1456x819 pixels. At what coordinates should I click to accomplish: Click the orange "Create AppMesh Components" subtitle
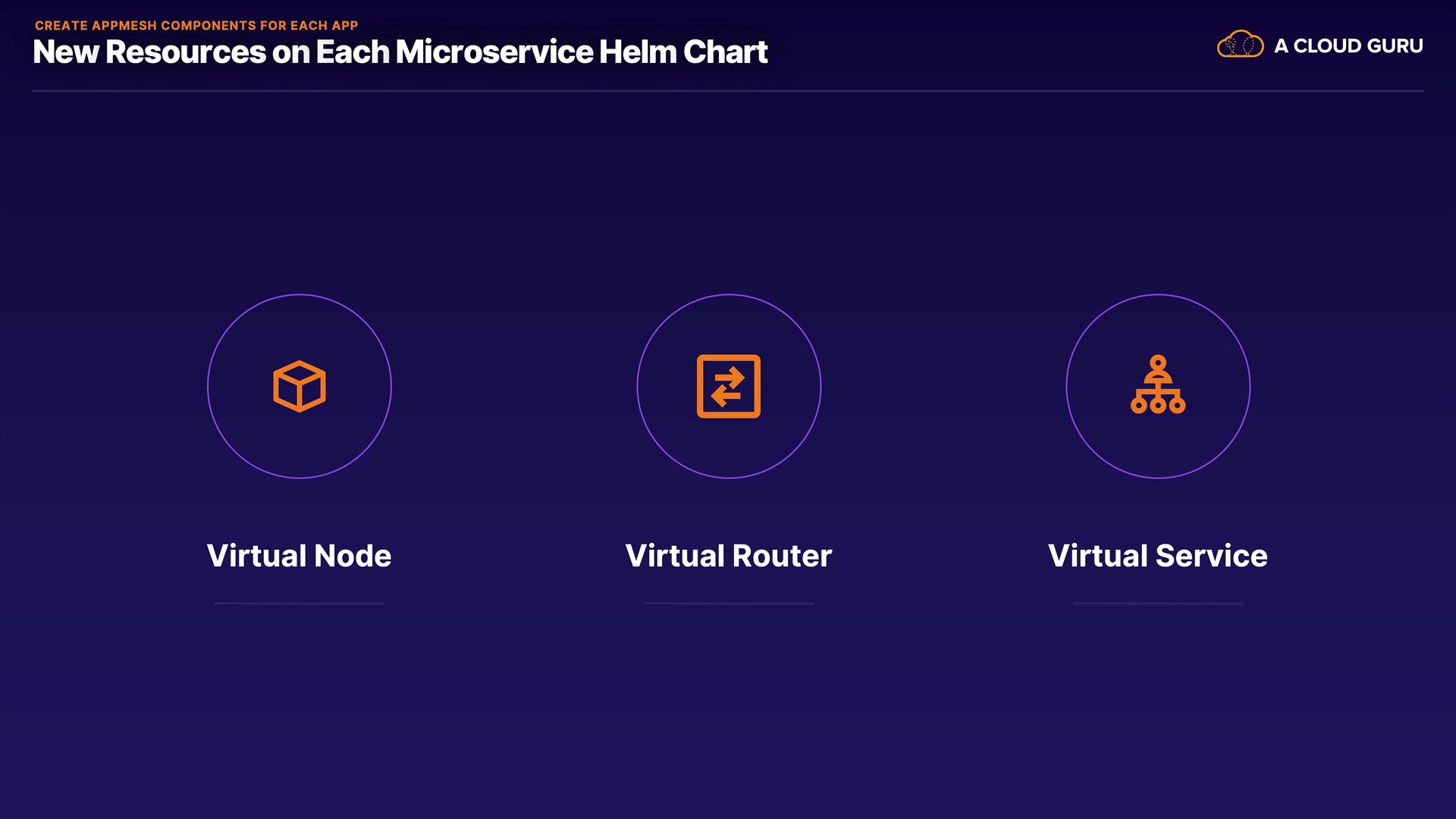196,26
